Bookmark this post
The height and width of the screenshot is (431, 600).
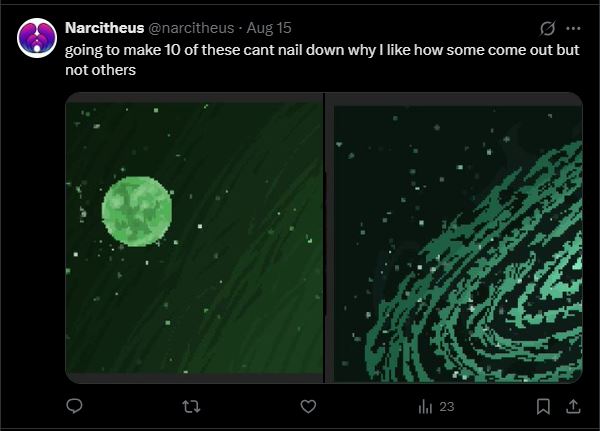543,407
